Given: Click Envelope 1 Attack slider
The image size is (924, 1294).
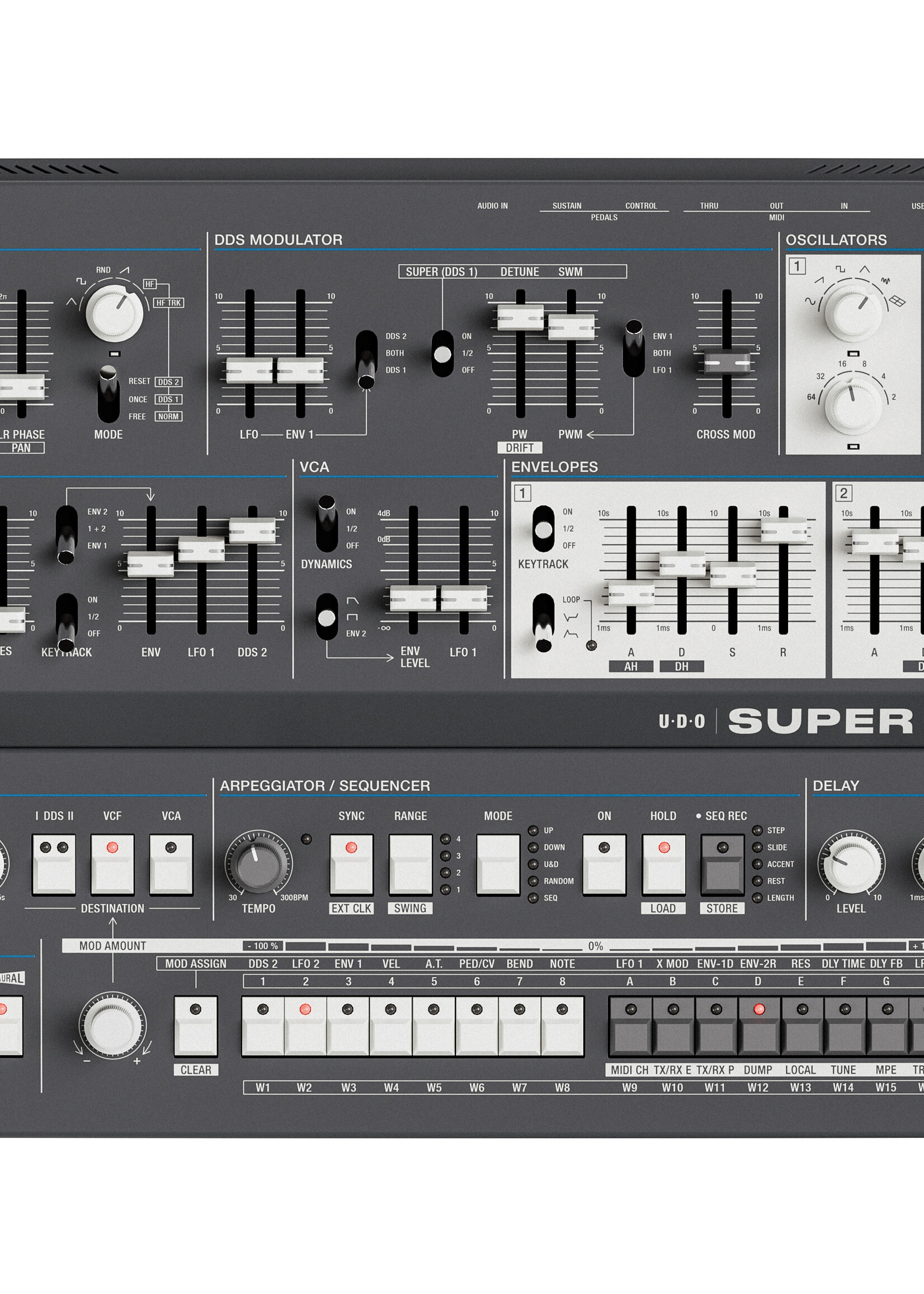Looking at the screenshot, I should pos(631,594).
